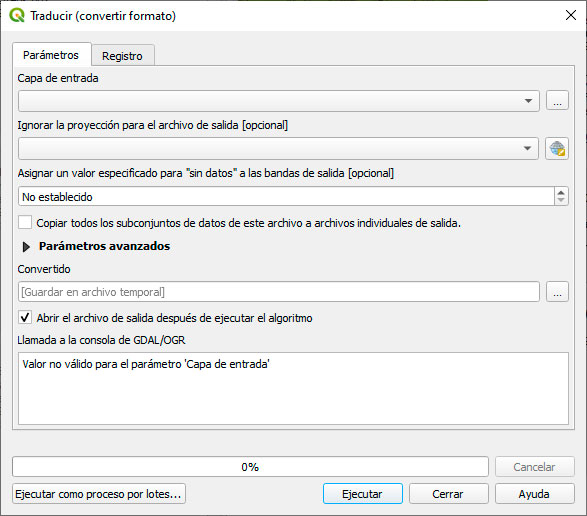Click the Valor no válido error message

coord(146,364)
